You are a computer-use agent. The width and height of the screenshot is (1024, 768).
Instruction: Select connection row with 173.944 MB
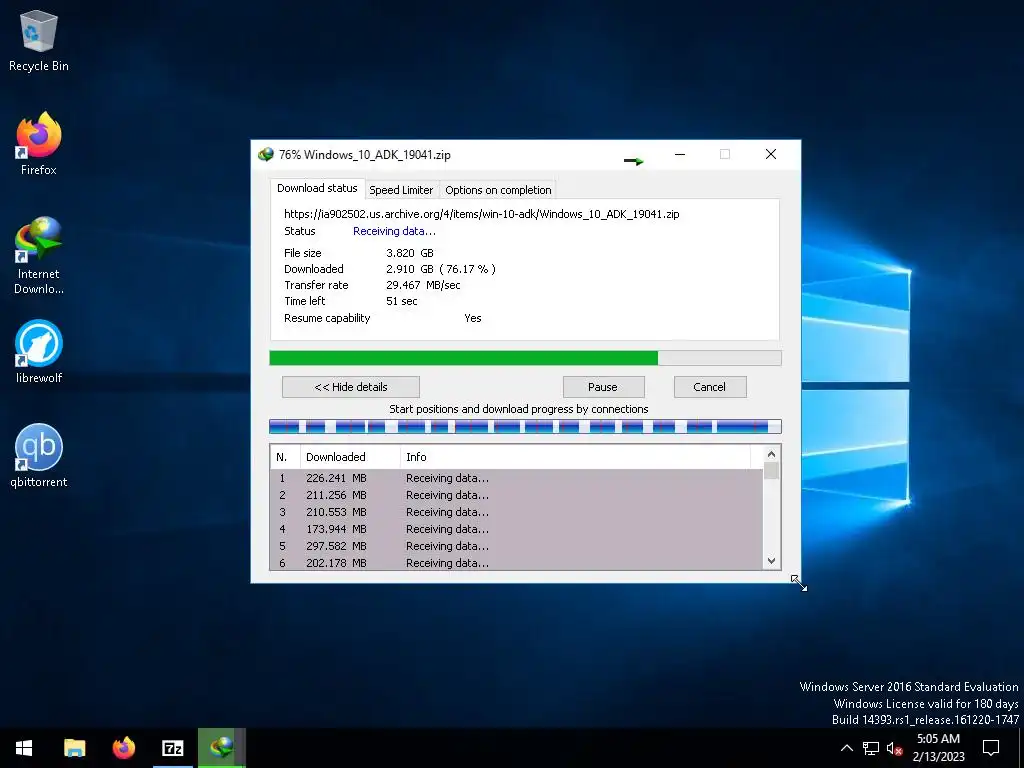pos(517,529)
